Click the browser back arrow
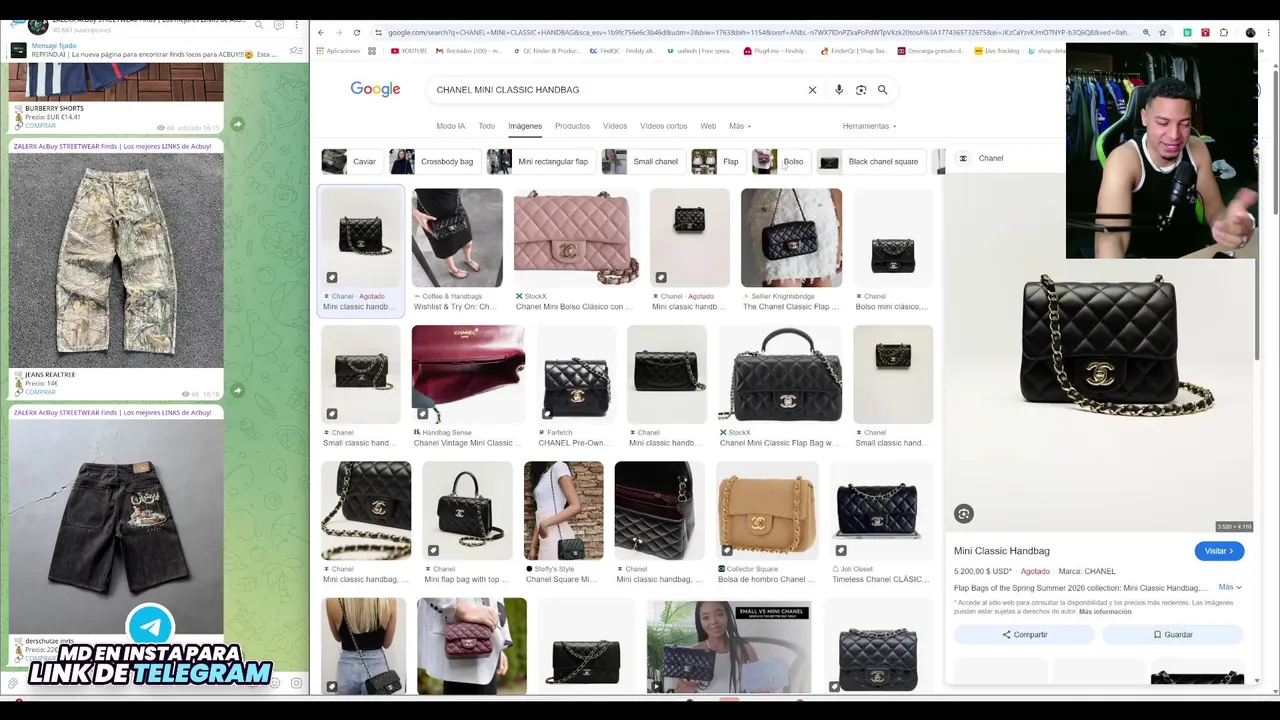 [x=321, y=33]
